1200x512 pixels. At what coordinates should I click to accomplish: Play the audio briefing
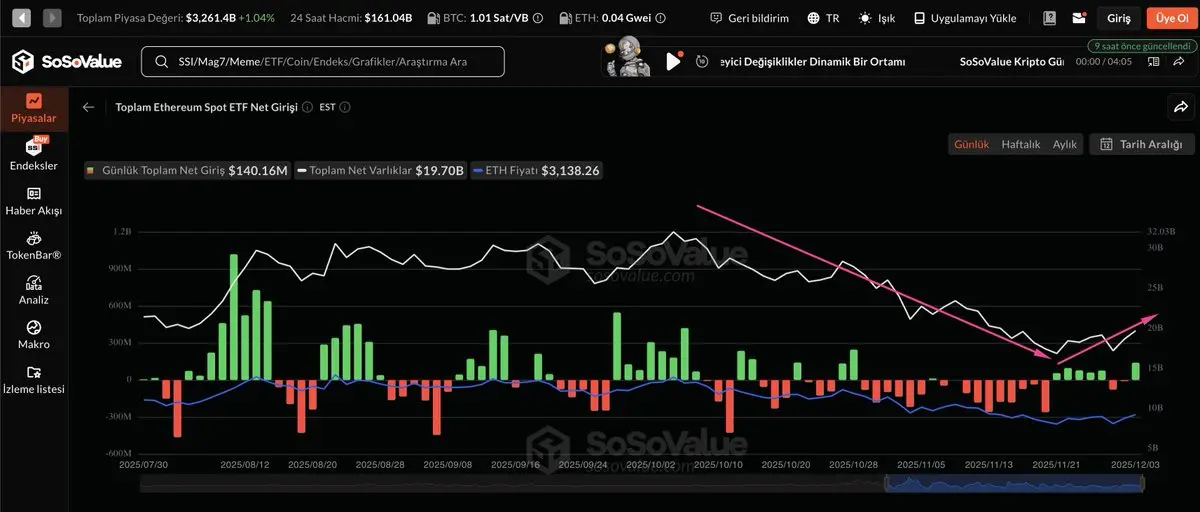pos(673,62)
